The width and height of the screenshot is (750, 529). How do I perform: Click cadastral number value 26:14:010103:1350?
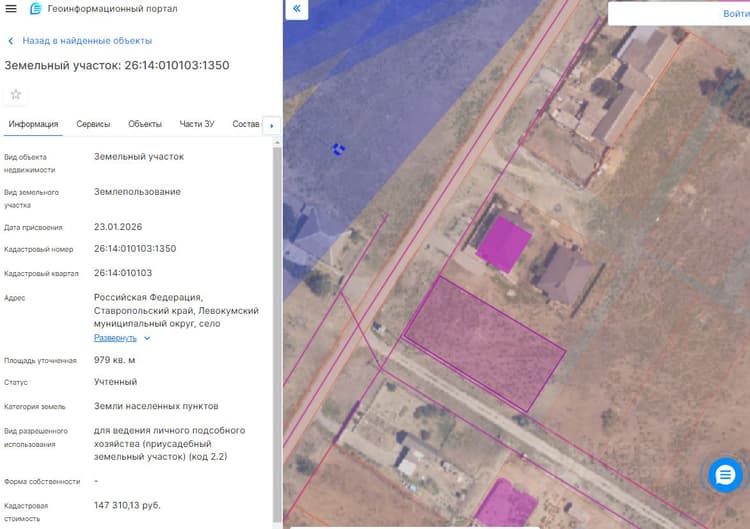(135, 249)
